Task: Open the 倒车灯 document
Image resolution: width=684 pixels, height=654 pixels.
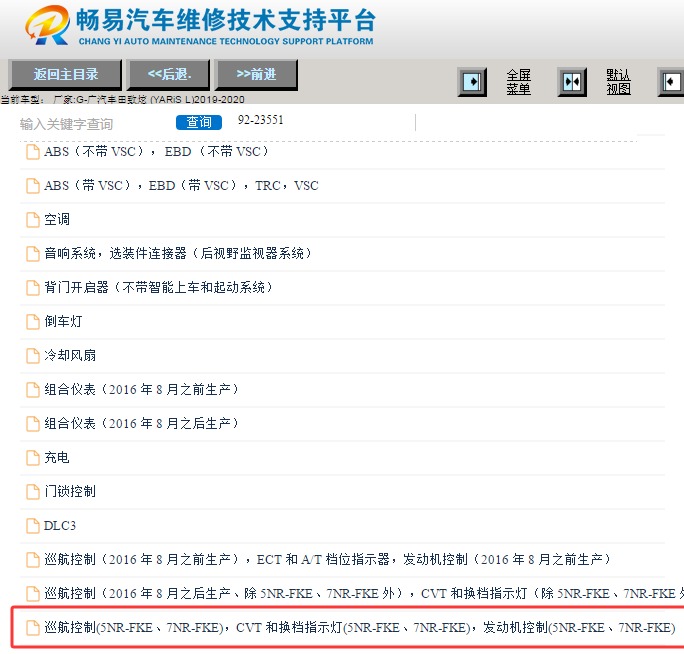Action: coord(63,322)
